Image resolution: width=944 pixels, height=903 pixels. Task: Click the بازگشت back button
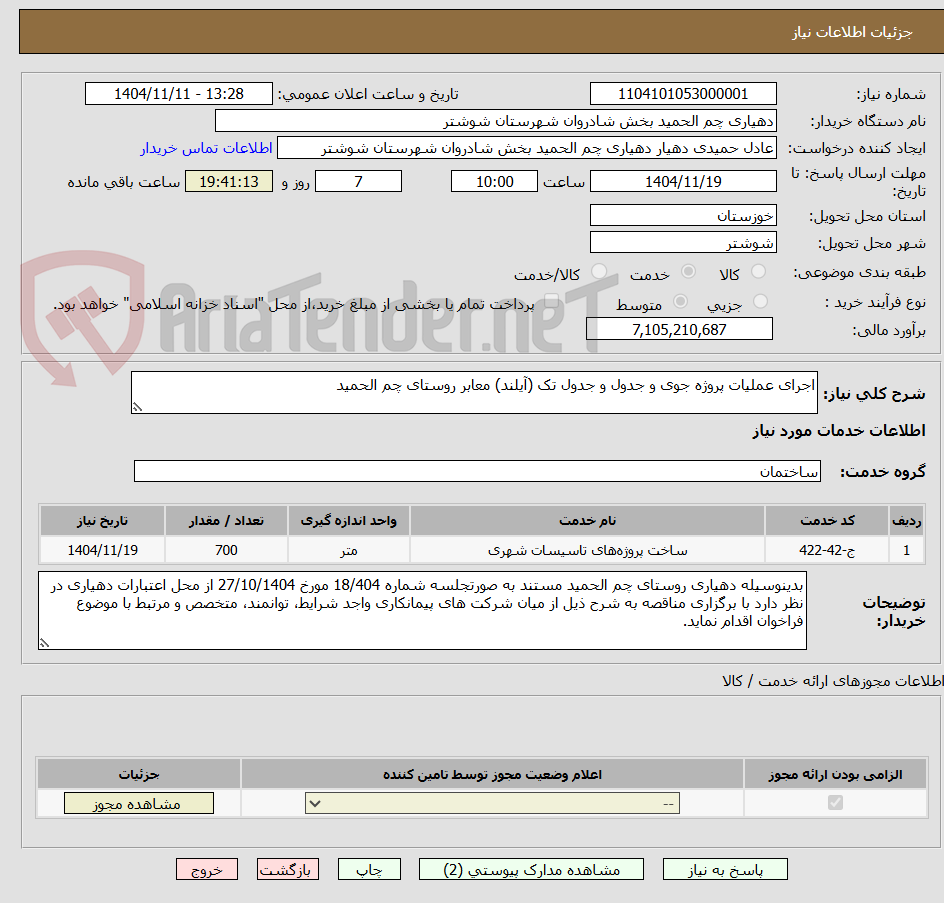288,869
